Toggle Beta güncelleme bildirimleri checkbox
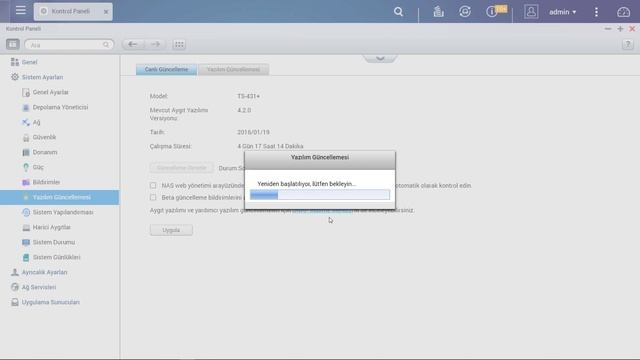This screenshot has height=360, width=640. [153, 198]
